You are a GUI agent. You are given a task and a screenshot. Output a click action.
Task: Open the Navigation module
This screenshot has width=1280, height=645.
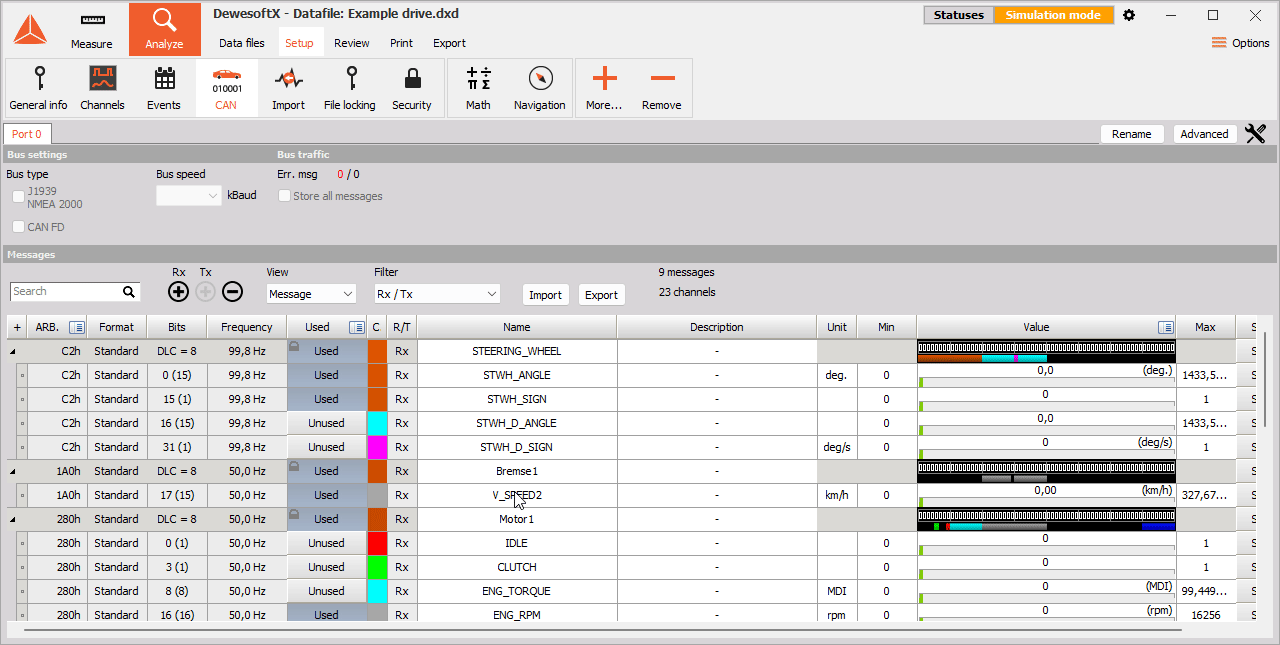pyautogui.click(x=540, y=88)
